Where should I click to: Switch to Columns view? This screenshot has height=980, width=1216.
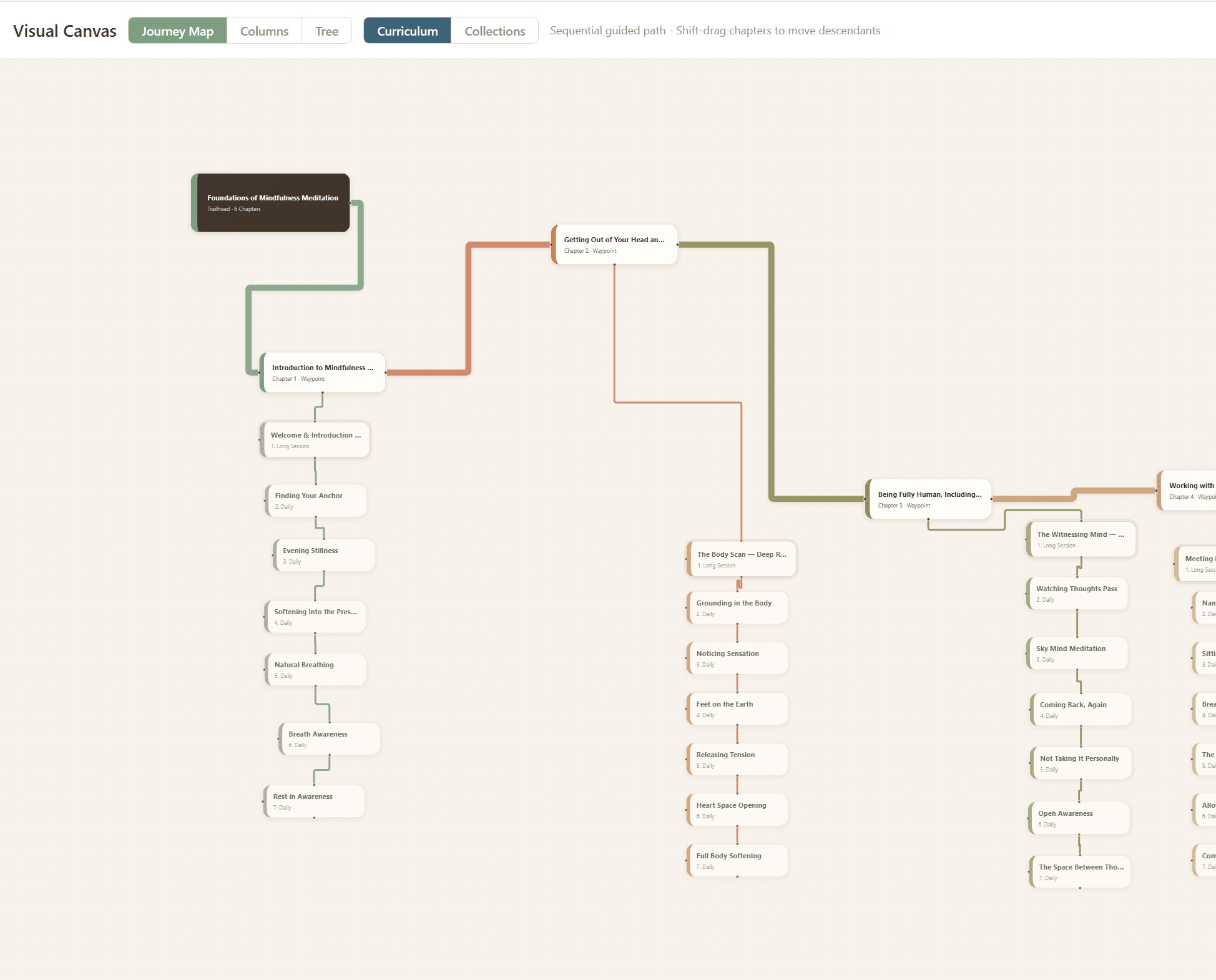coord(264,31)
